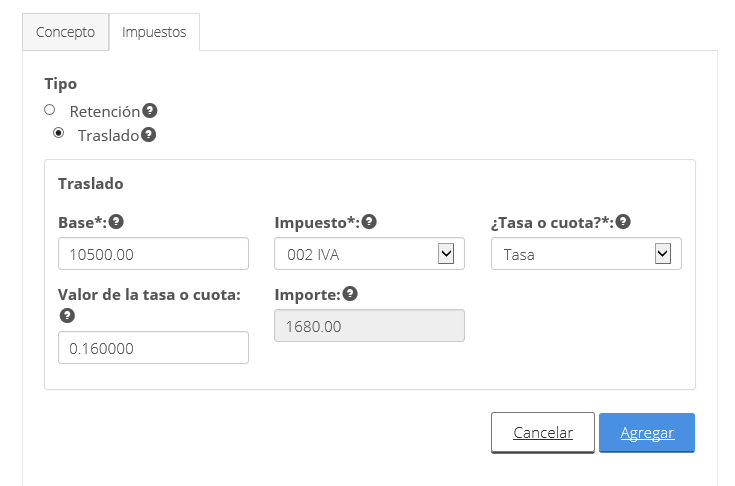The width and height of the screenshot is (735, 486).
Task: Click help icon next to Traslado
Action: pos(148,135)
